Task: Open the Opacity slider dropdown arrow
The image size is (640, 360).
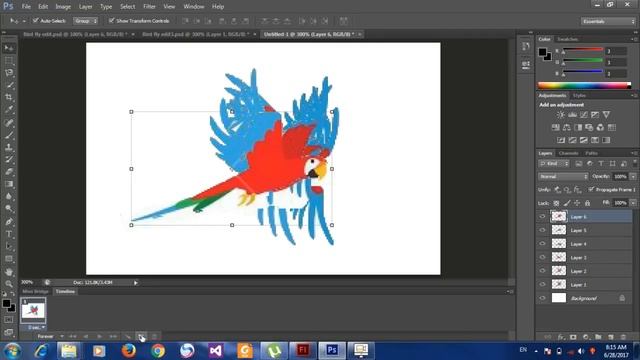Action: (x=633, y=176)
